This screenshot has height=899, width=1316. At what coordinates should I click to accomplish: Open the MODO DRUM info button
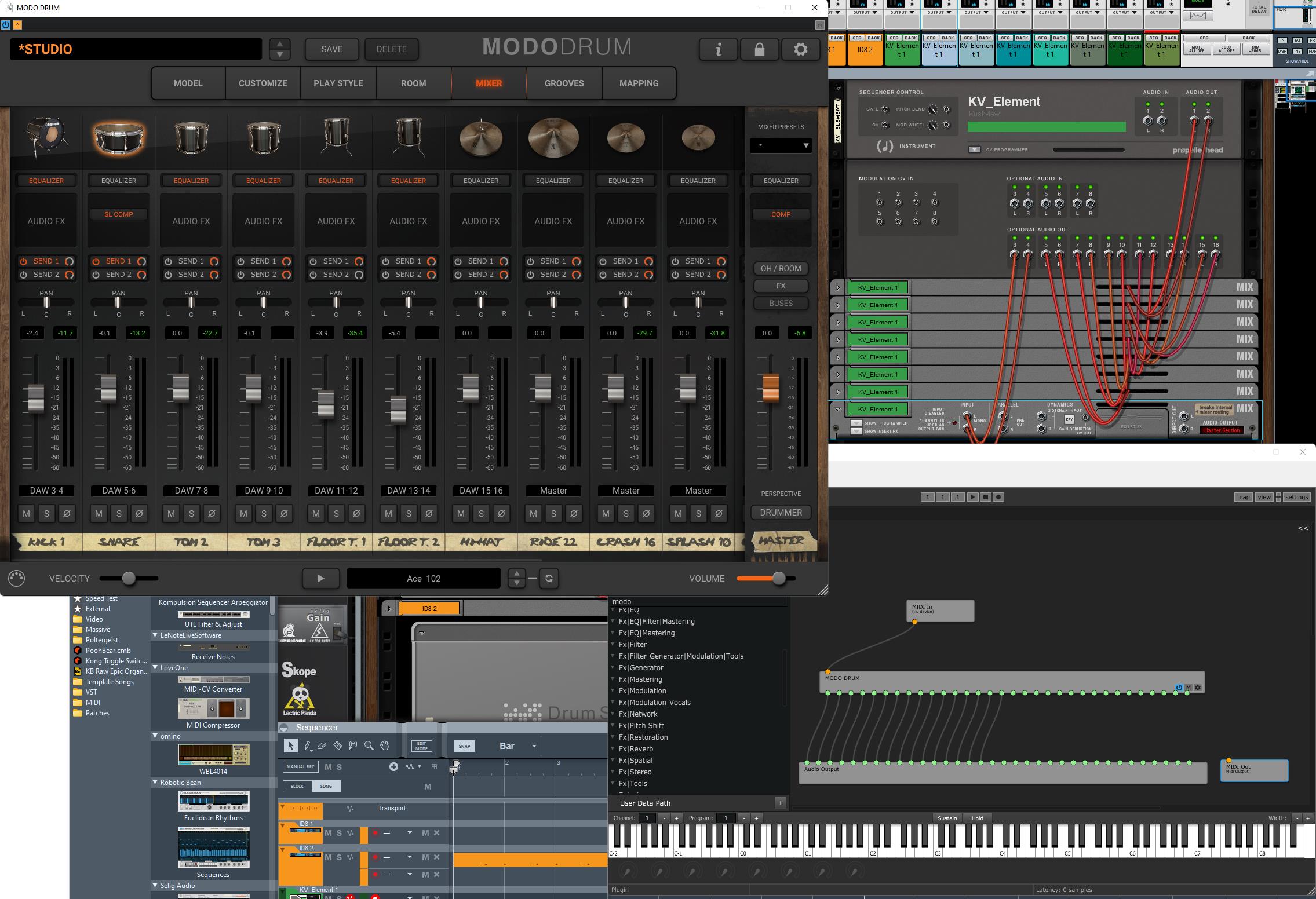pyautogui.click(x=719, y=49)
